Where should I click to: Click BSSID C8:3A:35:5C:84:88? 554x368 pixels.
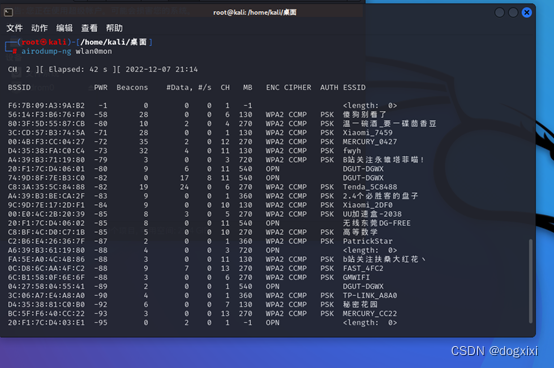pyautogui.click(x=46, y=187)
